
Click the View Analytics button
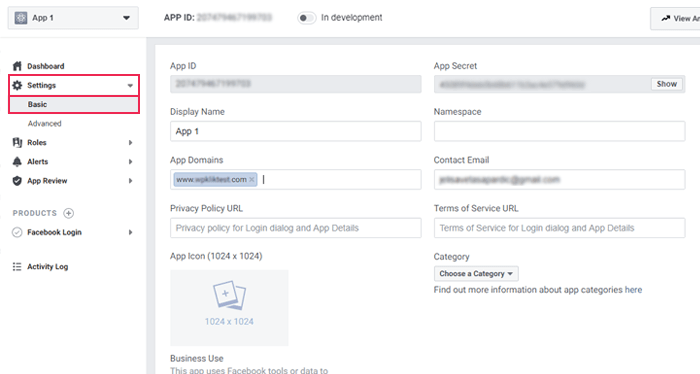[675, 18]
